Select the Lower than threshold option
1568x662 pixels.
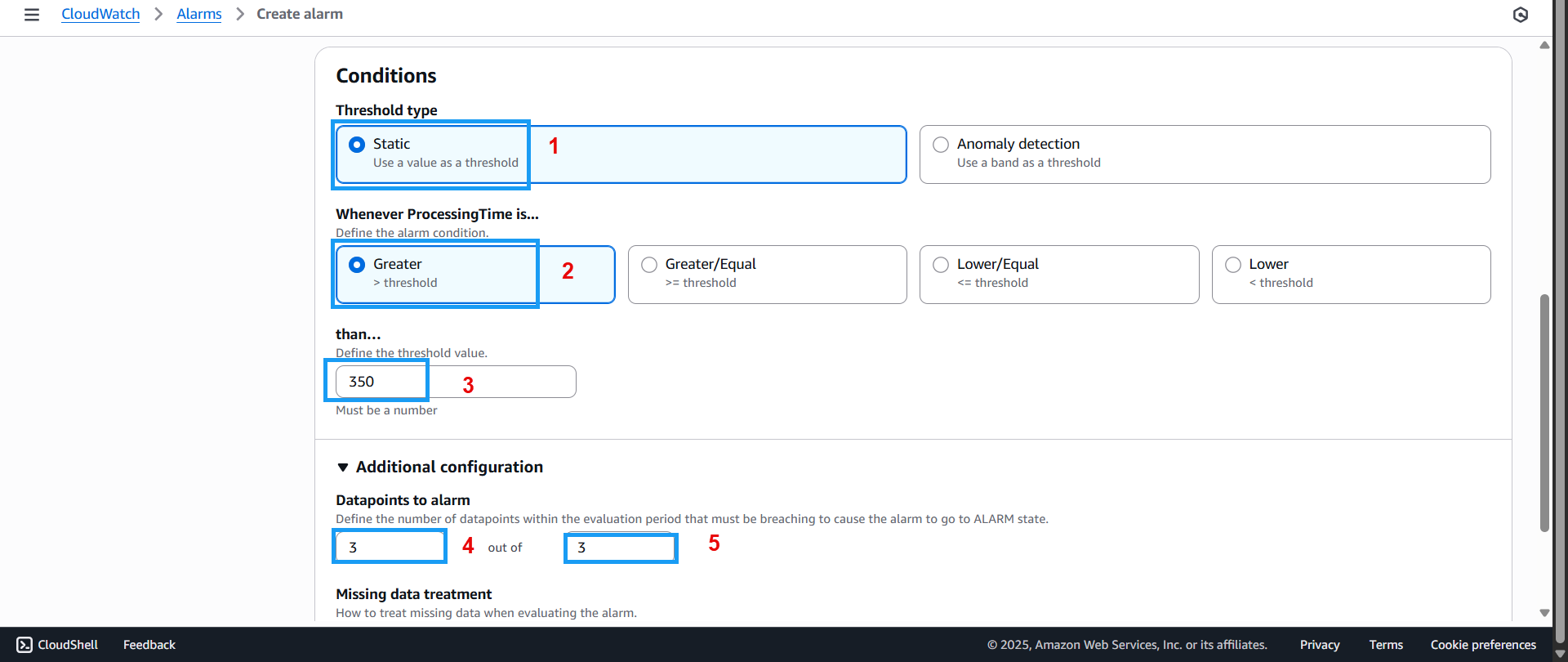[1233, 265]
